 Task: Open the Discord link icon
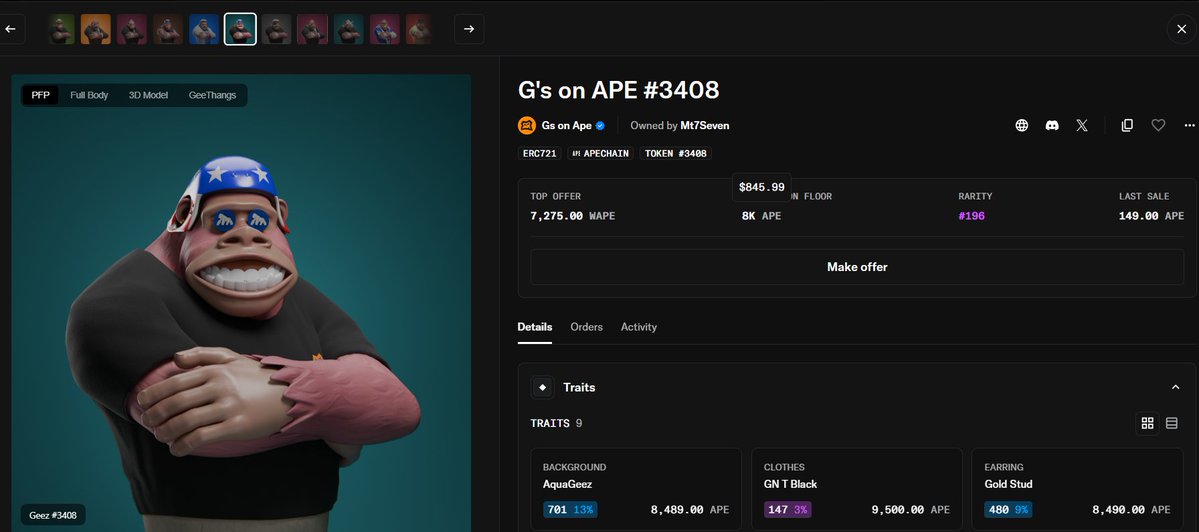pos(1052,125)
